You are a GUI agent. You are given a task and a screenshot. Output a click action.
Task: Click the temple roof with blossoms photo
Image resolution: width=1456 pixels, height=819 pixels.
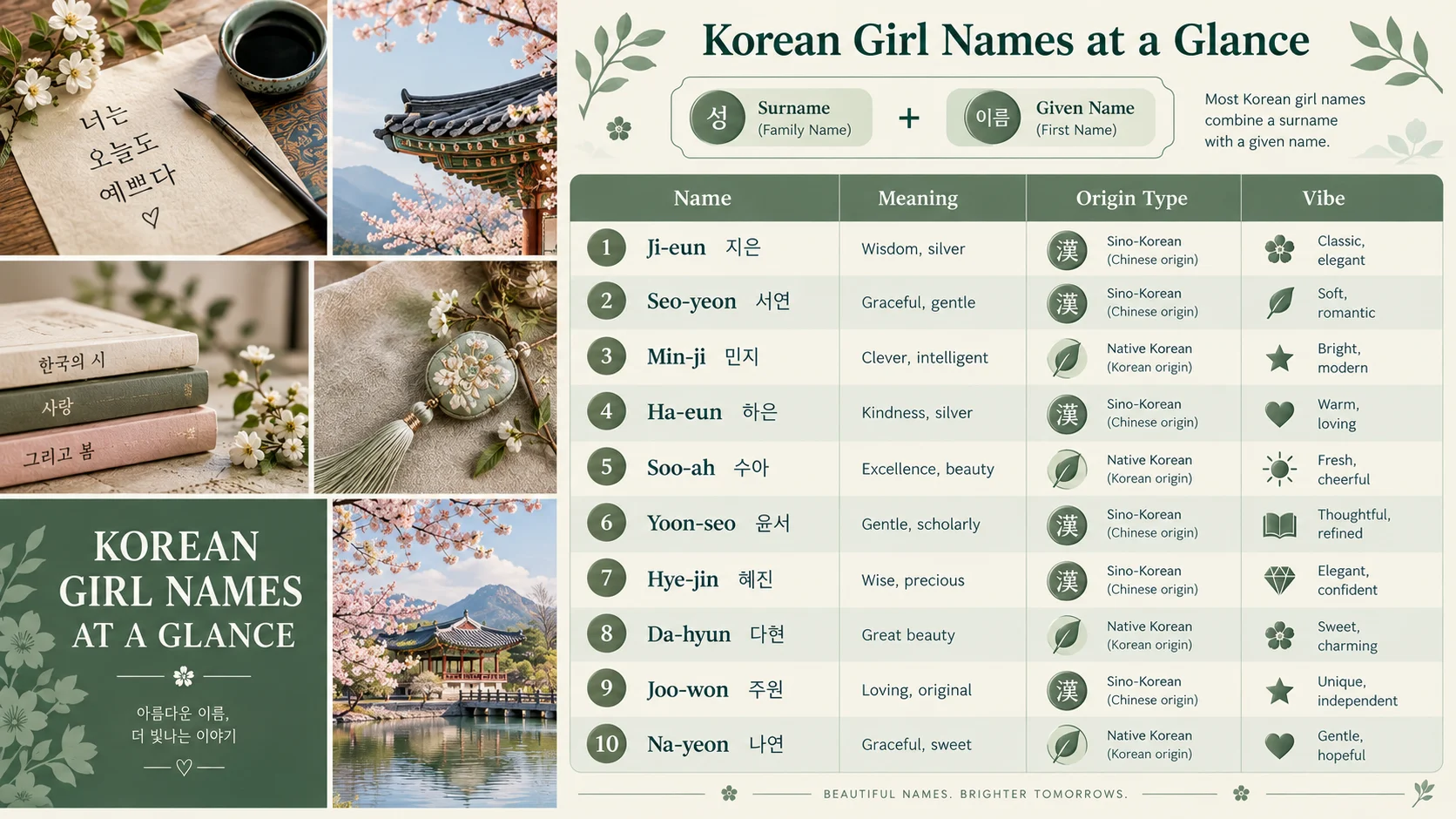click(444, 127)
